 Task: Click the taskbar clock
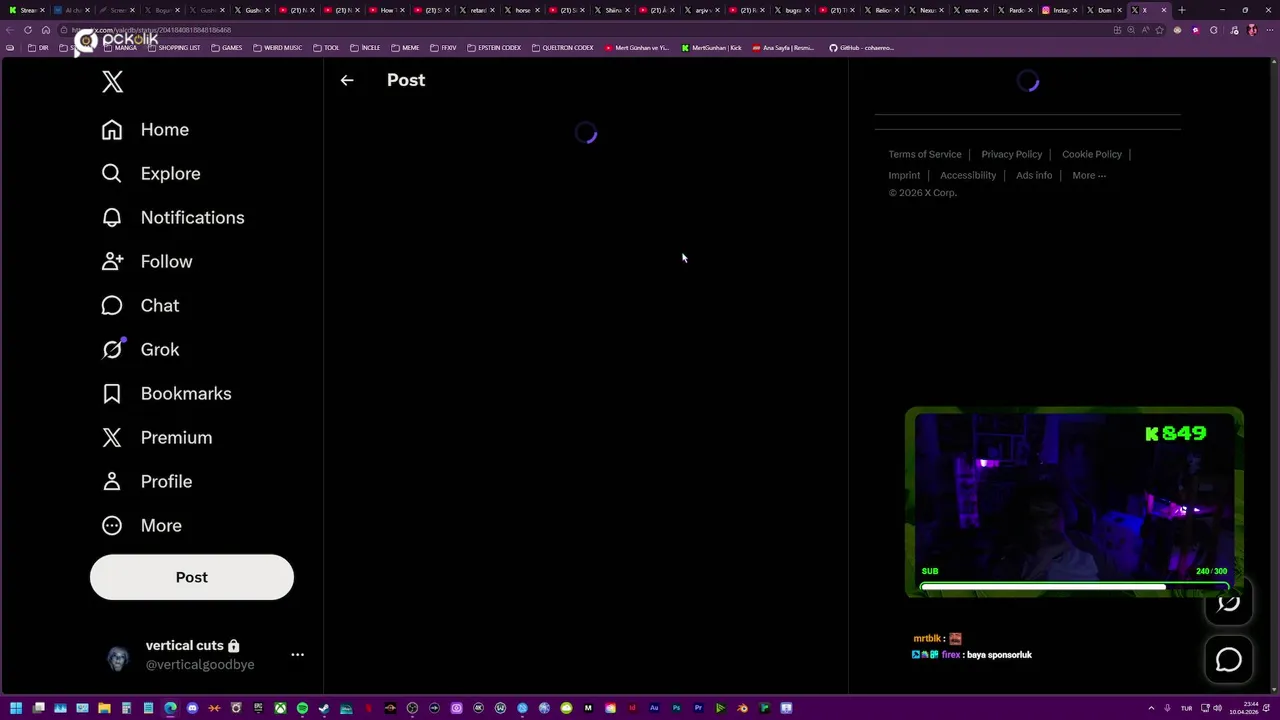pyautogui.click(x=1243, y=708)
